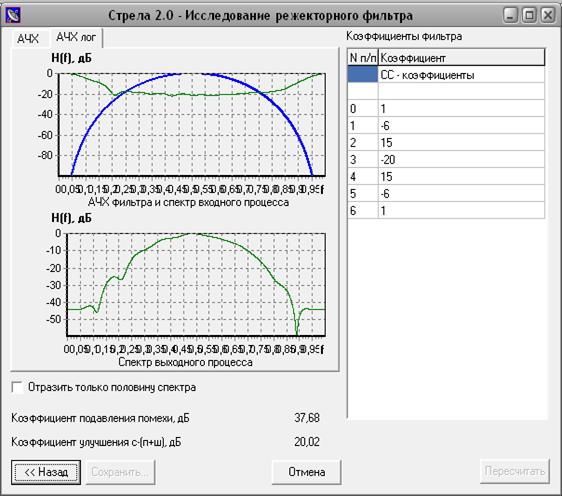Edit coefficient 0 cell with value 1
562x496 pixels.
(x=462, y=109)
